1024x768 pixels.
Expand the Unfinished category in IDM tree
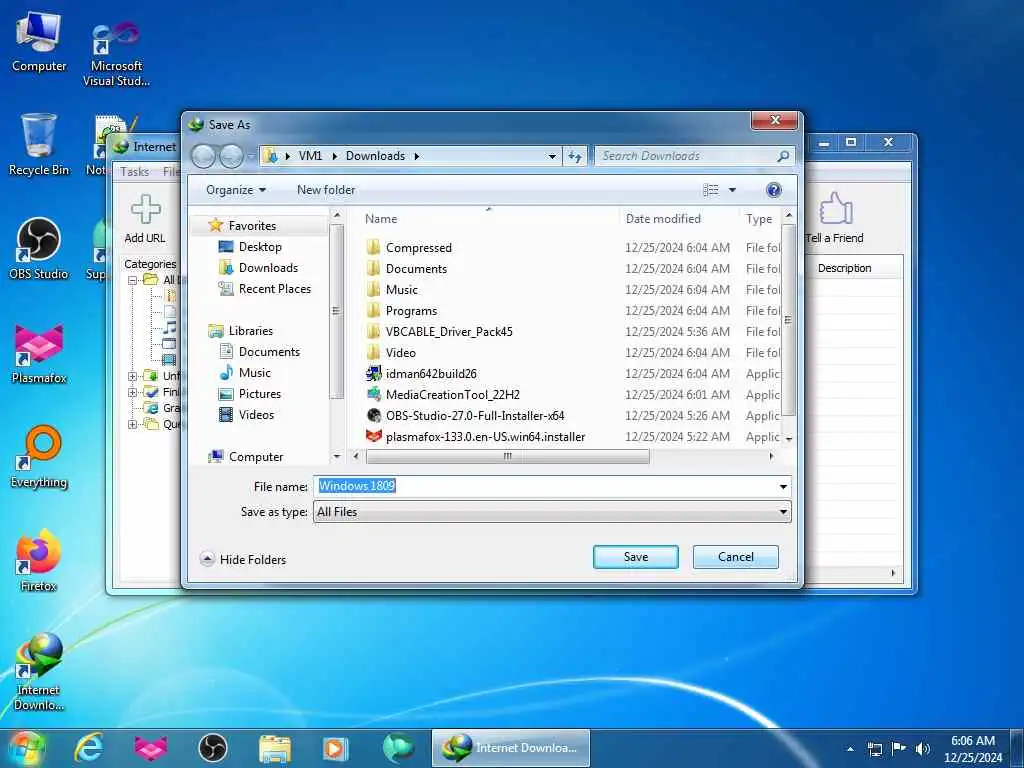[133, 376]
